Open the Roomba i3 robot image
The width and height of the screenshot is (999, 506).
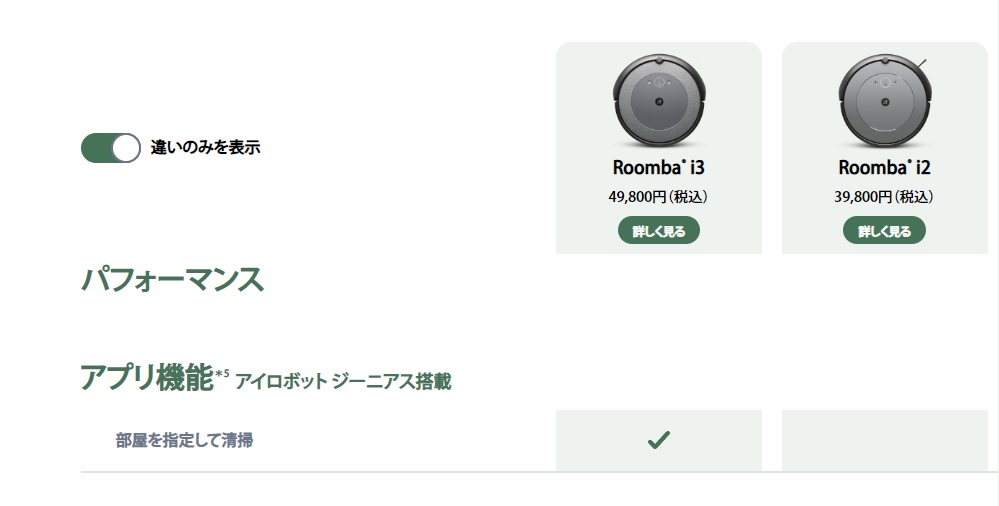click(659, 100)
